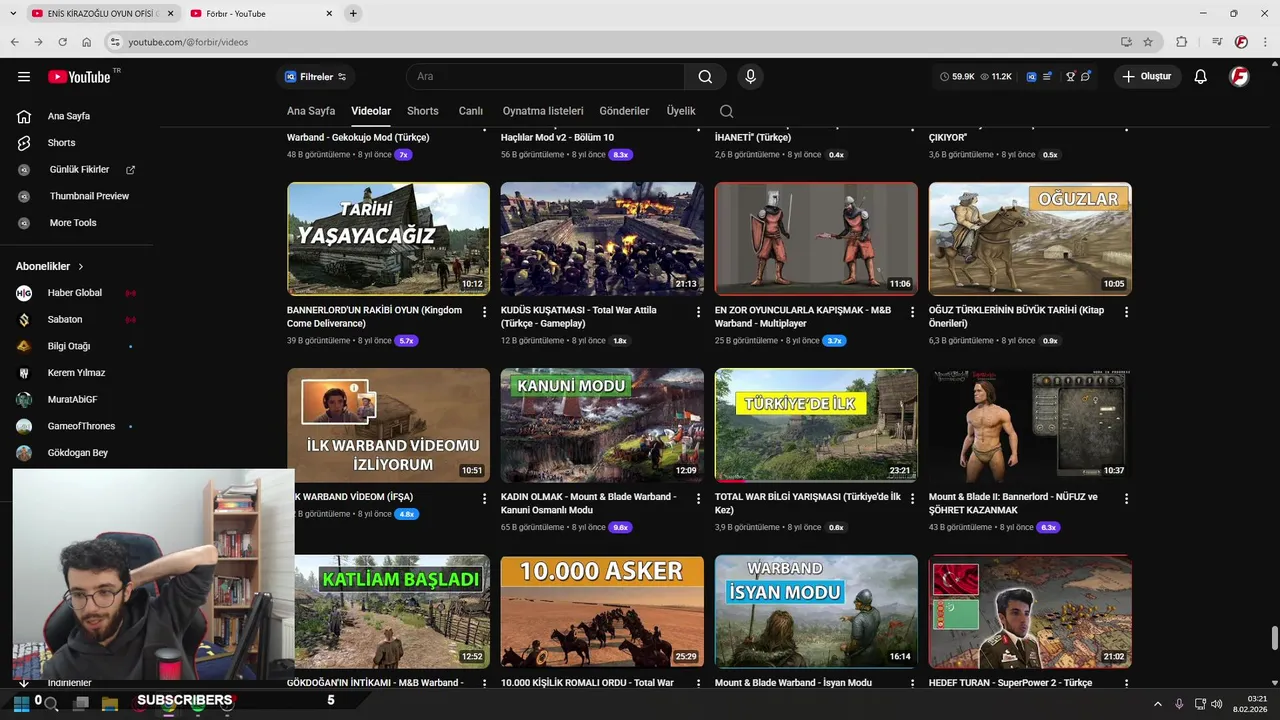Search within the channel using magnifier tab icon
The height and width of the screenshot is (720, 1280).
pos(727,111)
